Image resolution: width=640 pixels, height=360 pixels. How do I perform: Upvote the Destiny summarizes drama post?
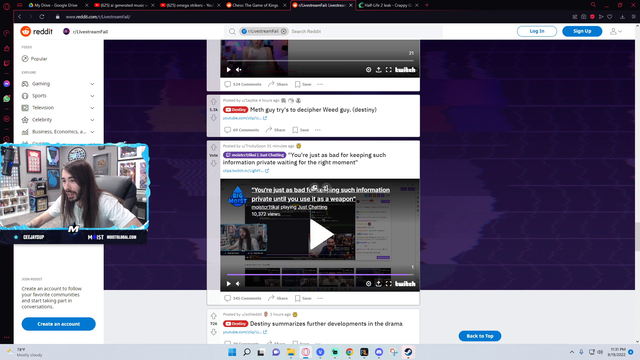pyautogui.click(x=213, y=316)
